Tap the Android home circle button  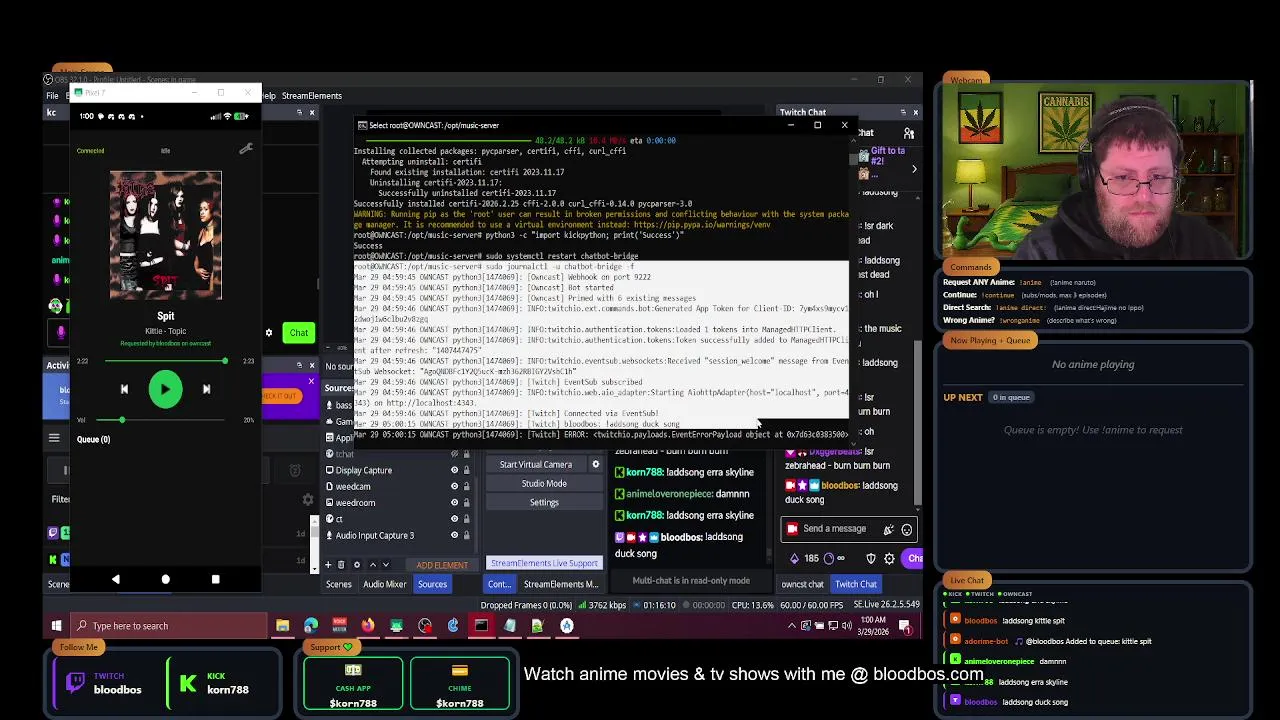pos(165,579)
